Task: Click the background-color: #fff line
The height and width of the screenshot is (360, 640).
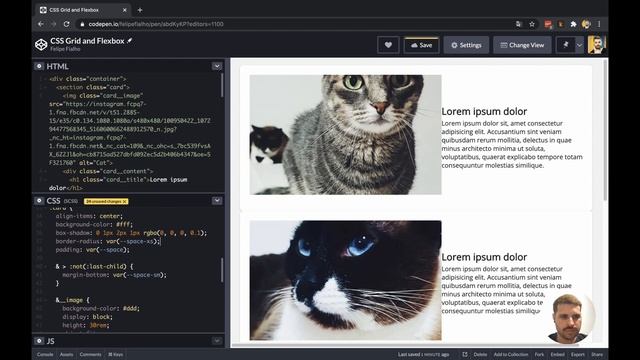Action: pyautogui.click(x=94, y=224)
